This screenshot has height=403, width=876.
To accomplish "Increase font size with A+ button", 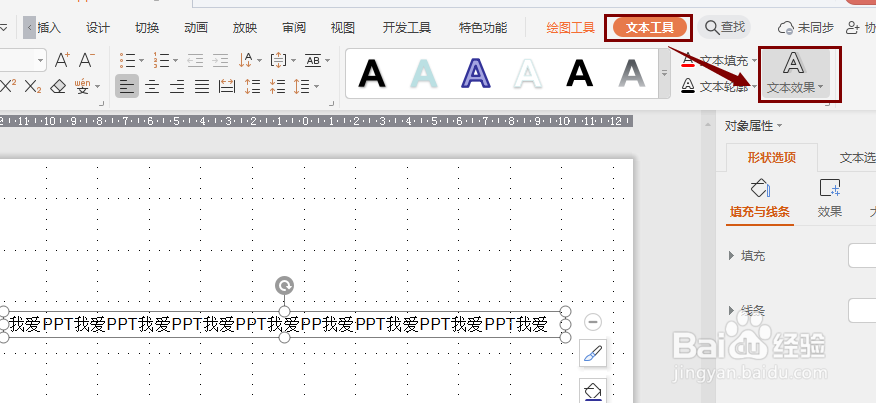I will (62, 60).
